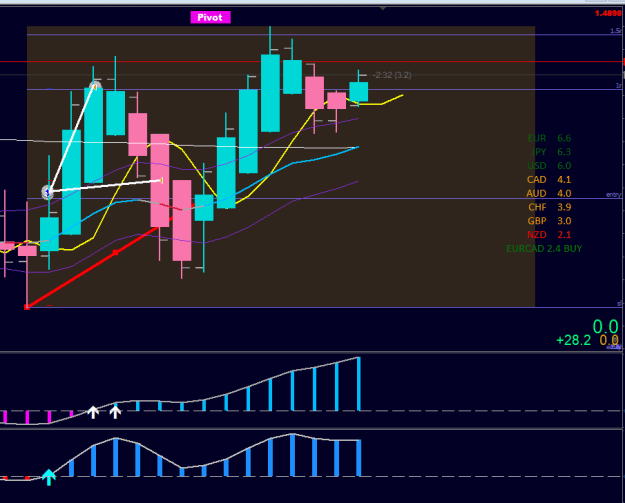
Task: Select the NZD 2.1 strength row
Action: point(549,235)
